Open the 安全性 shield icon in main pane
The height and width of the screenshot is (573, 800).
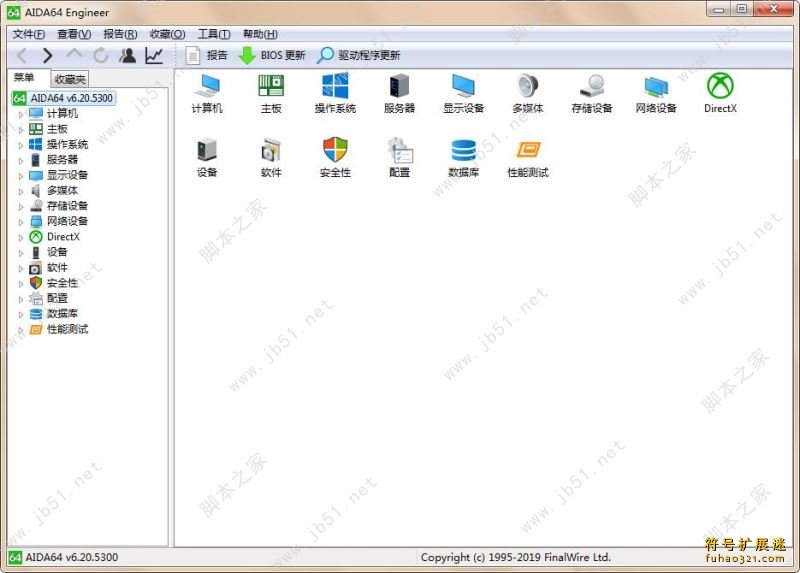[335, 158]
